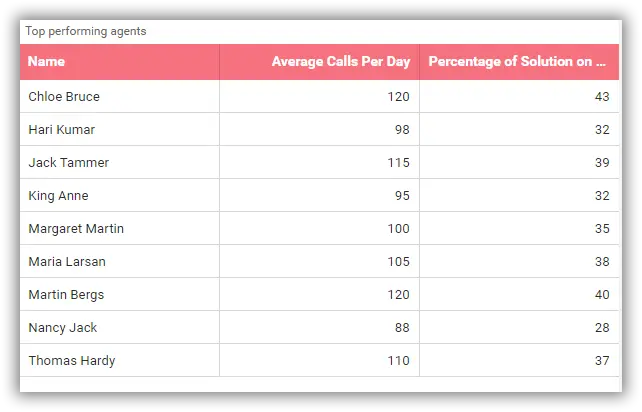
Task: Click the Percentage of Solution header
Action: pyautogui.click(x=517, y=62)
